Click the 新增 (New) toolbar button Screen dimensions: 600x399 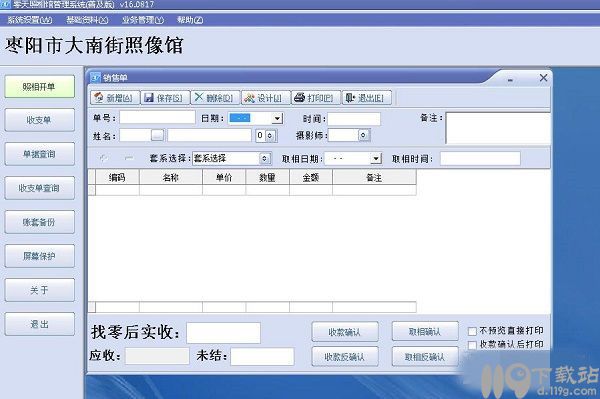tap(115, 98)
